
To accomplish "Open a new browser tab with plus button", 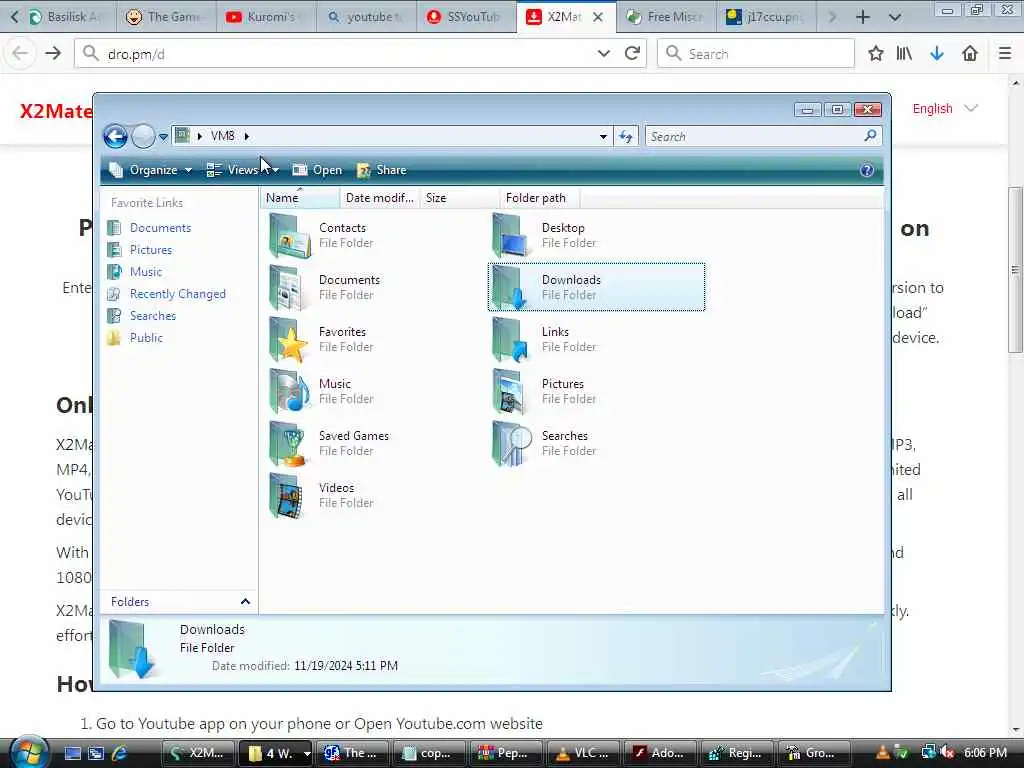I will tap(863, 18).
